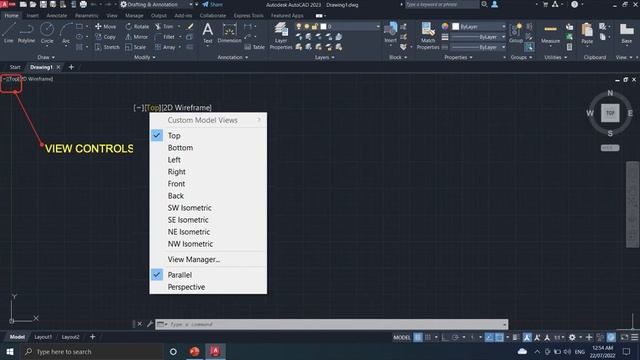
Task: Toggle drawing grid display in status bar
Action: coord(418,337)
